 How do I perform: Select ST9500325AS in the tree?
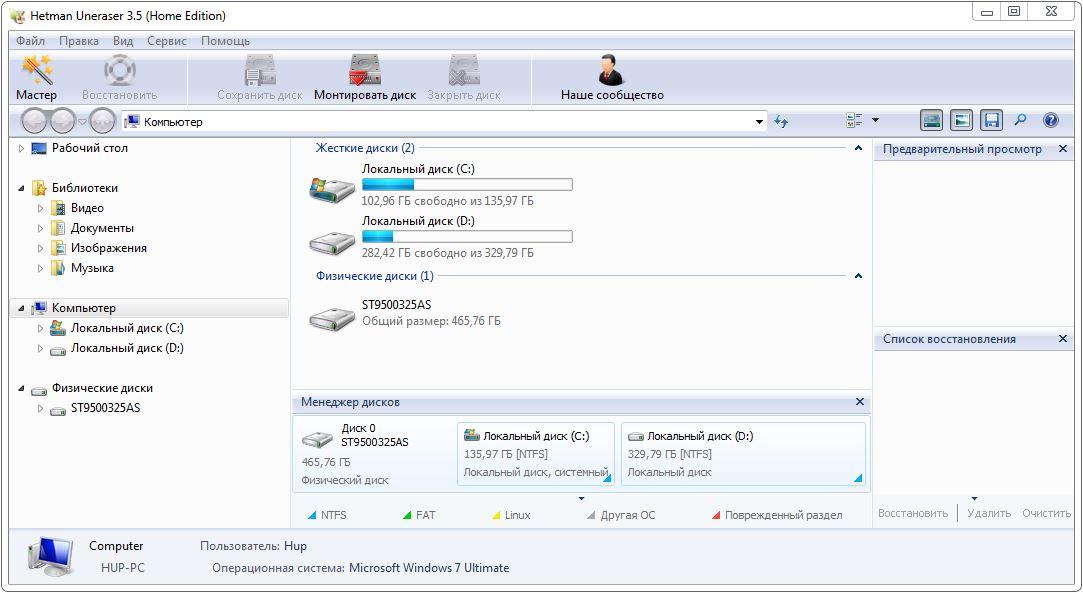(105, 408)
